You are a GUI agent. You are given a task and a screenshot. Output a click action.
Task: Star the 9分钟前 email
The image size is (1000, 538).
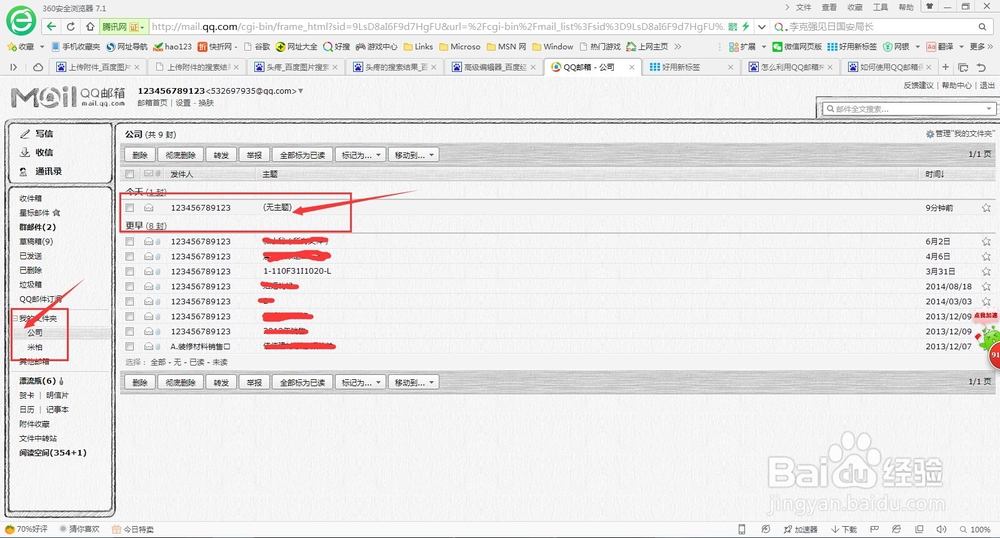click(986, 208)
